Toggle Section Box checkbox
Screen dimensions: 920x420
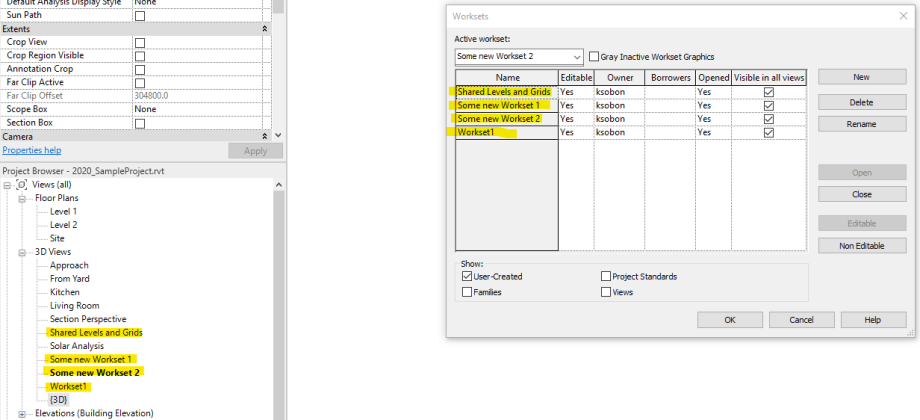pos(140,123)
